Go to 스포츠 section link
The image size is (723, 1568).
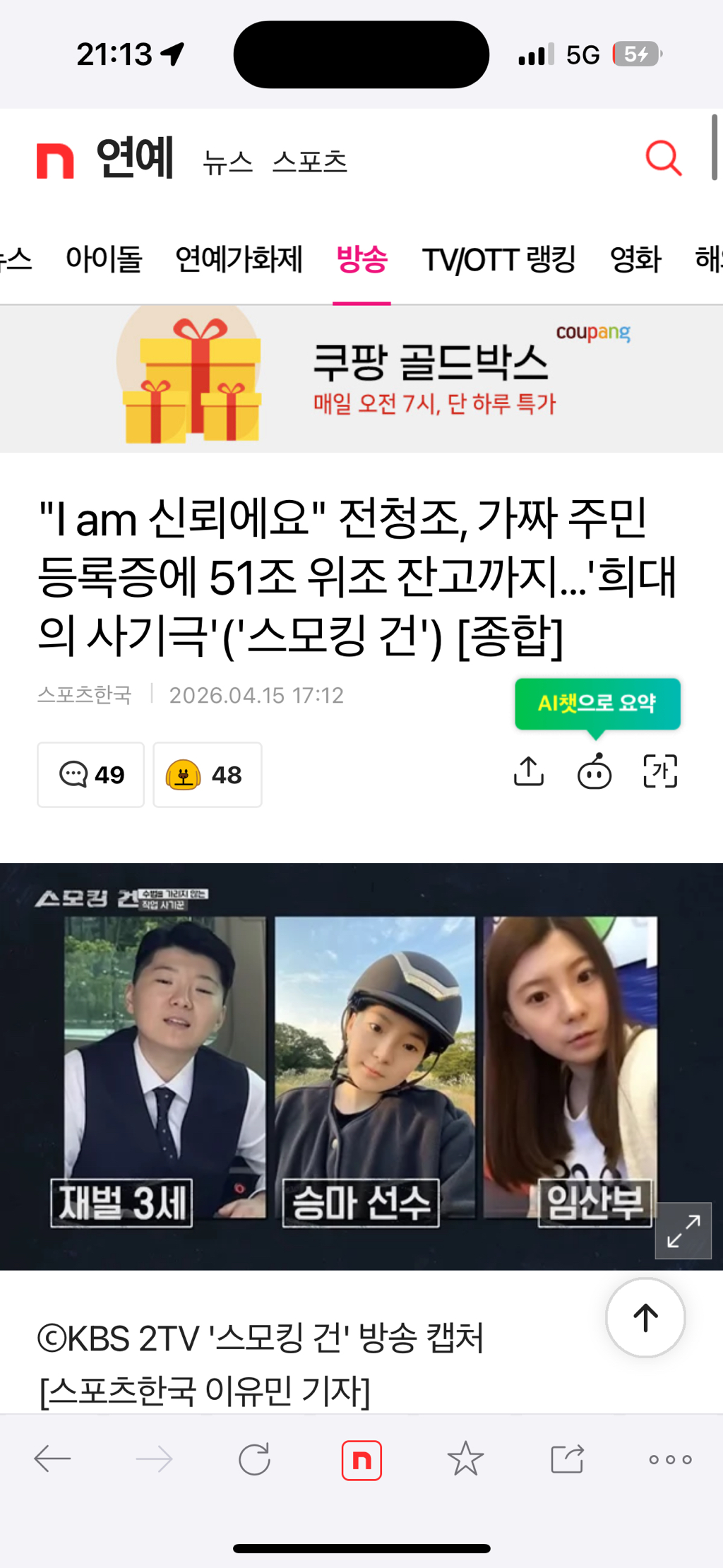click(x=310, y=162)
